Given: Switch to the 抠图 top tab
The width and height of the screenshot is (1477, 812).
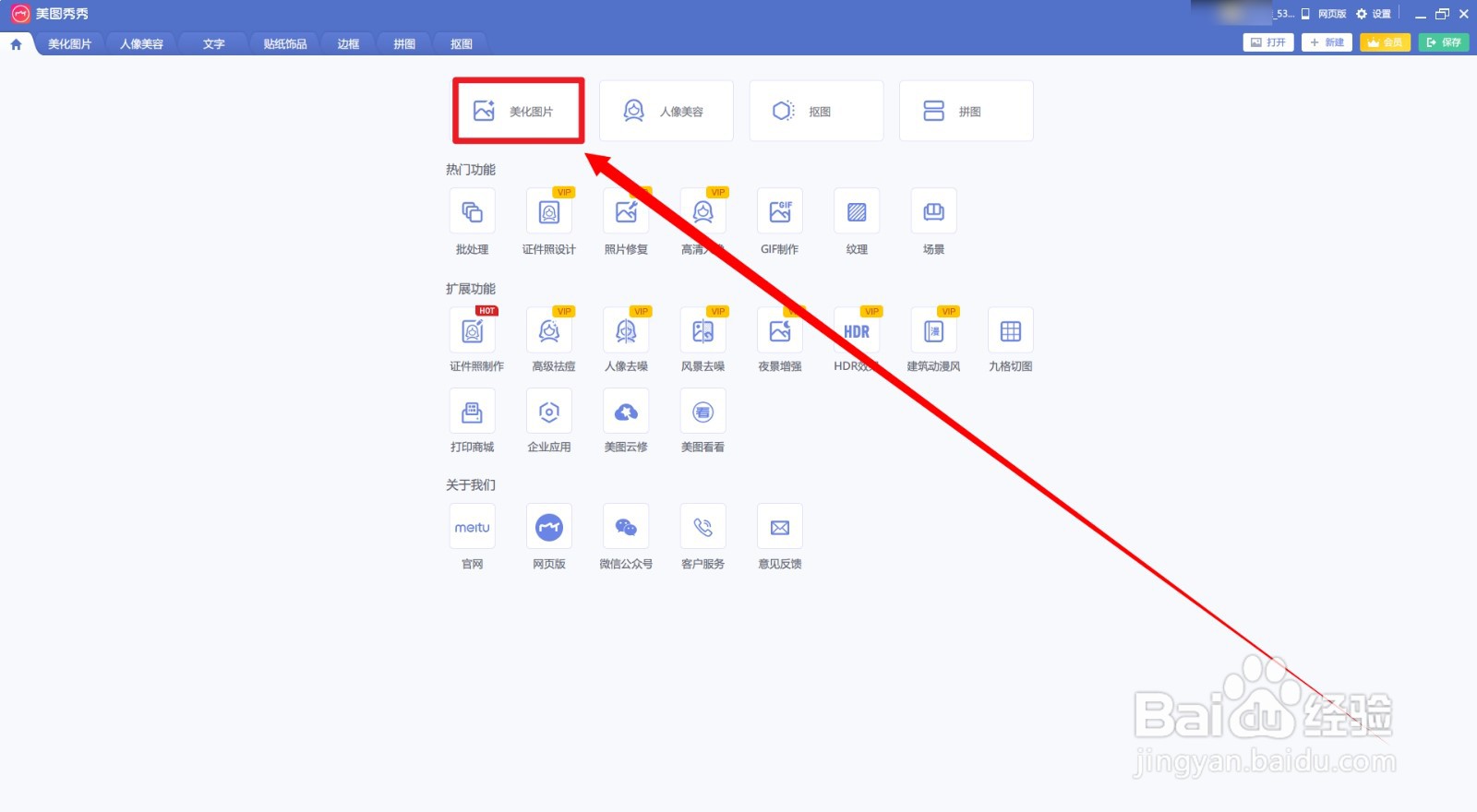Looking at the screenshot, I should tap(462, 43).
